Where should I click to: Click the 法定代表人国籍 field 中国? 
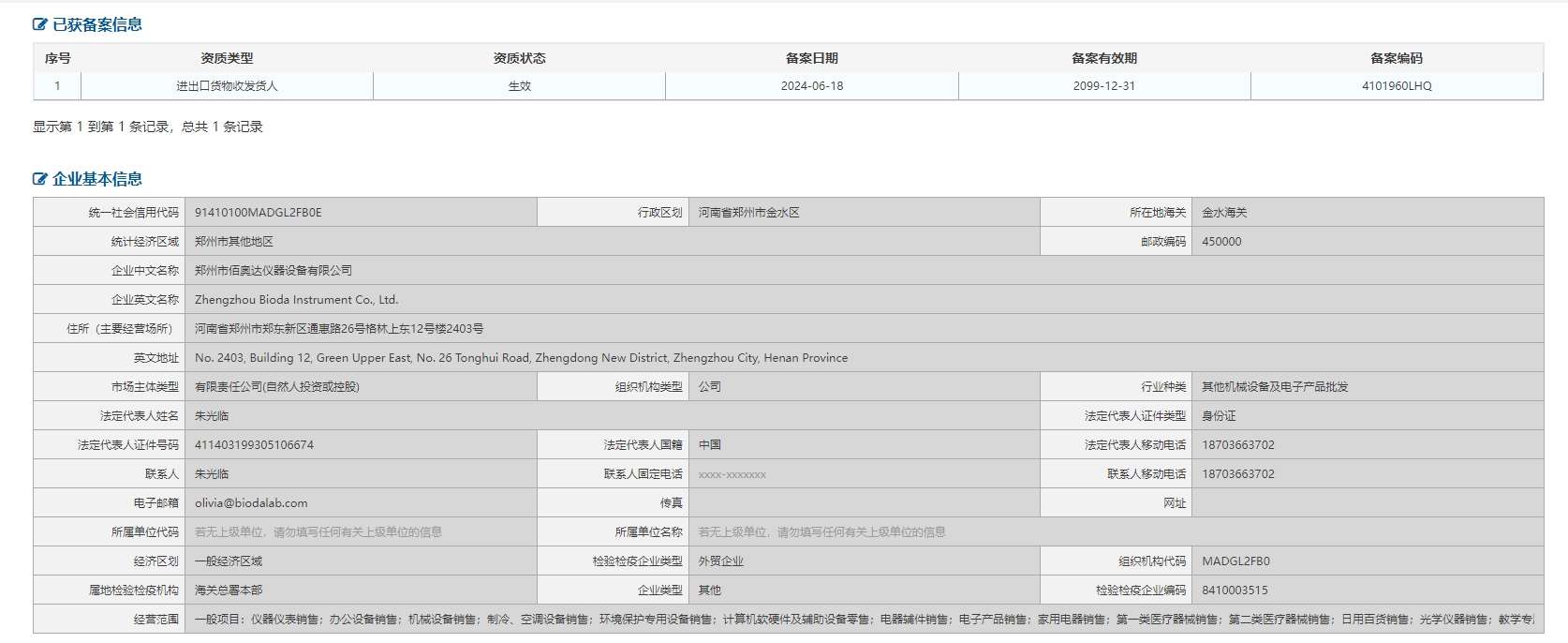click(864, 445)
